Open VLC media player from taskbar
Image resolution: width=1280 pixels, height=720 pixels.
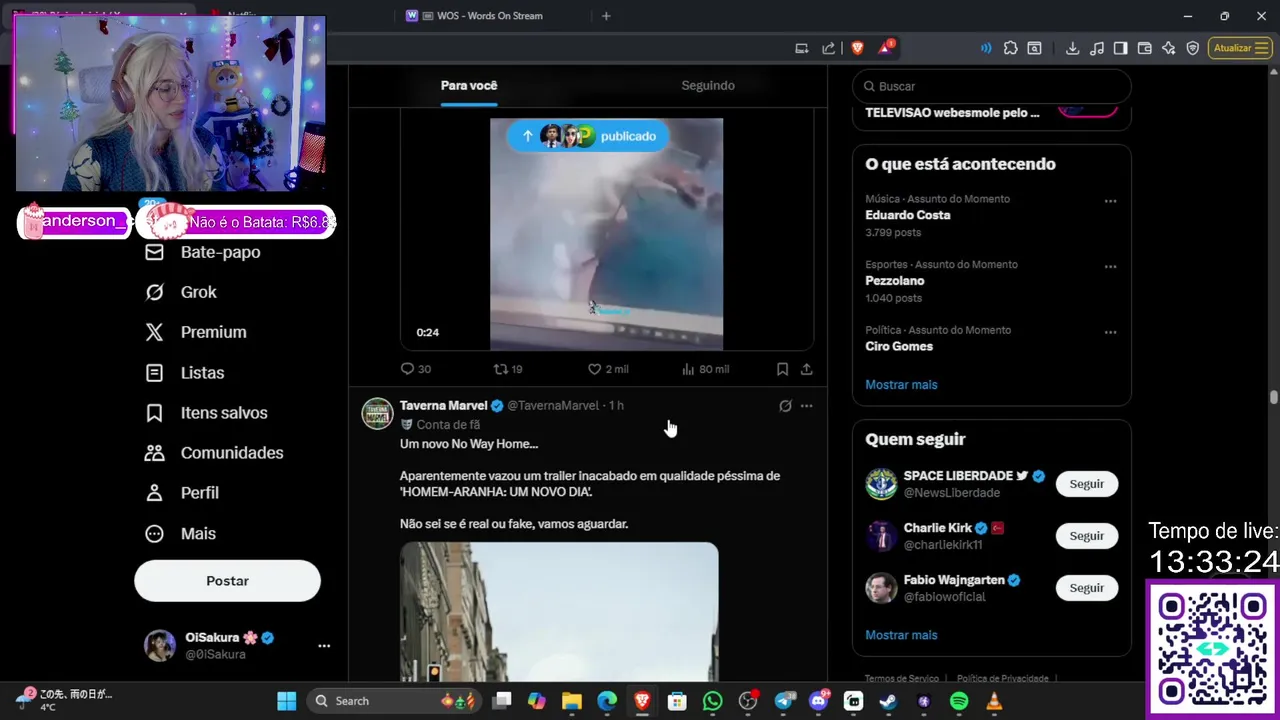[994, 701]
